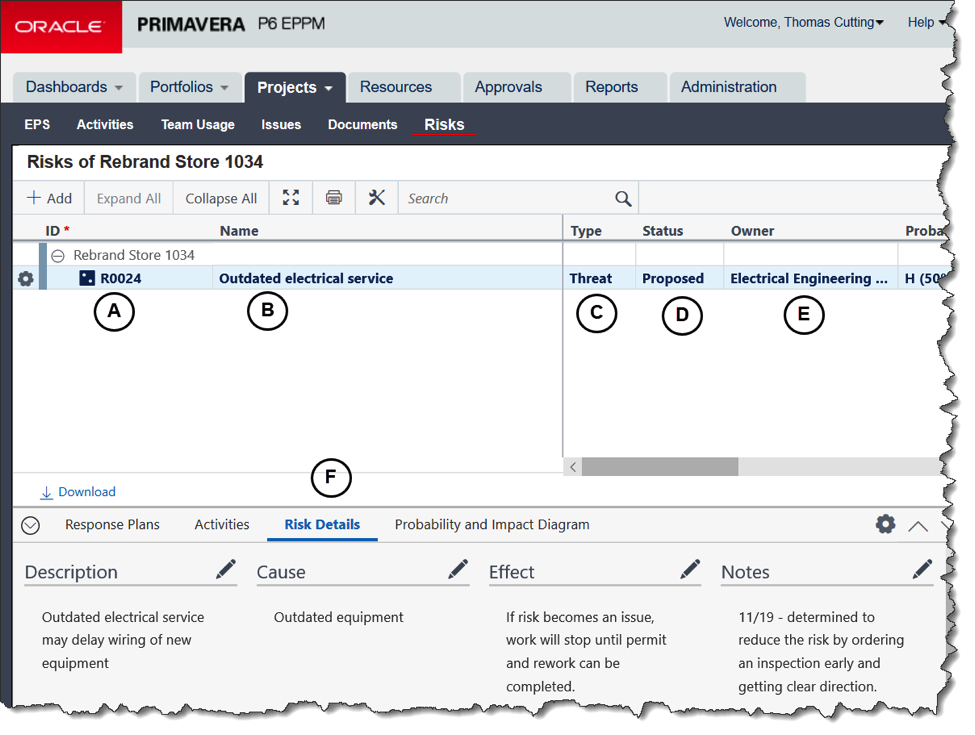Click the Rebrand Store 1034 group row
The image size is (975, 735).
click(x=134, y=256)
